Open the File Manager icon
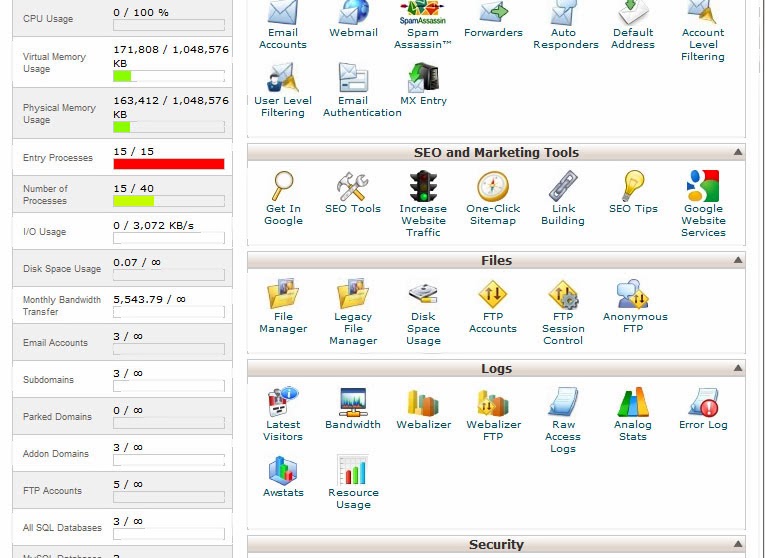The width and height of the screenshot is (765, 558). tap(283, 295)
